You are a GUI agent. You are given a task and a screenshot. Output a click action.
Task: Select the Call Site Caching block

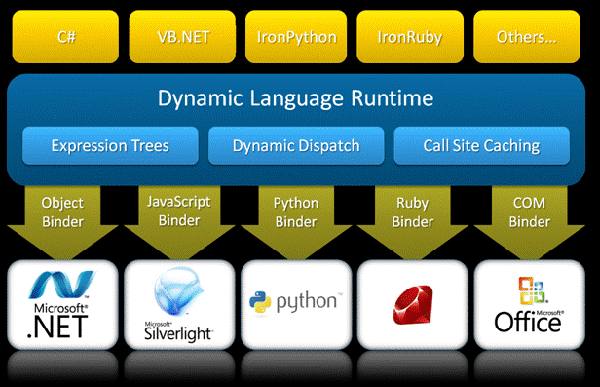482,146
